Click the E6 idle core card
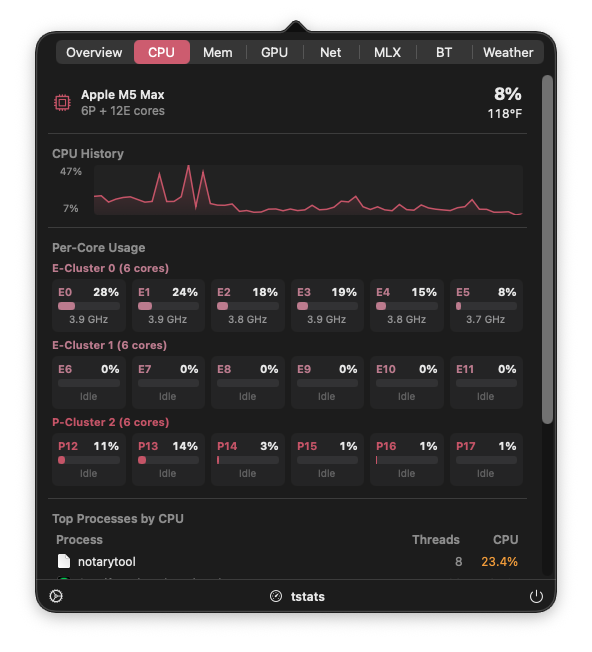Image resolution: width=592 pixels, height=652 pixels. tap(89, 383)
